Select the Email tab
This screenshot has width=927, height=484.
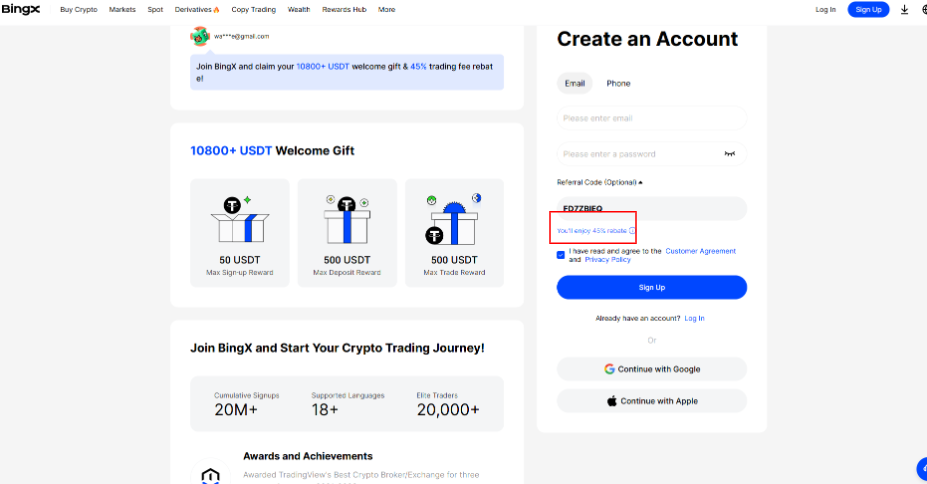(x=575, y=83)
